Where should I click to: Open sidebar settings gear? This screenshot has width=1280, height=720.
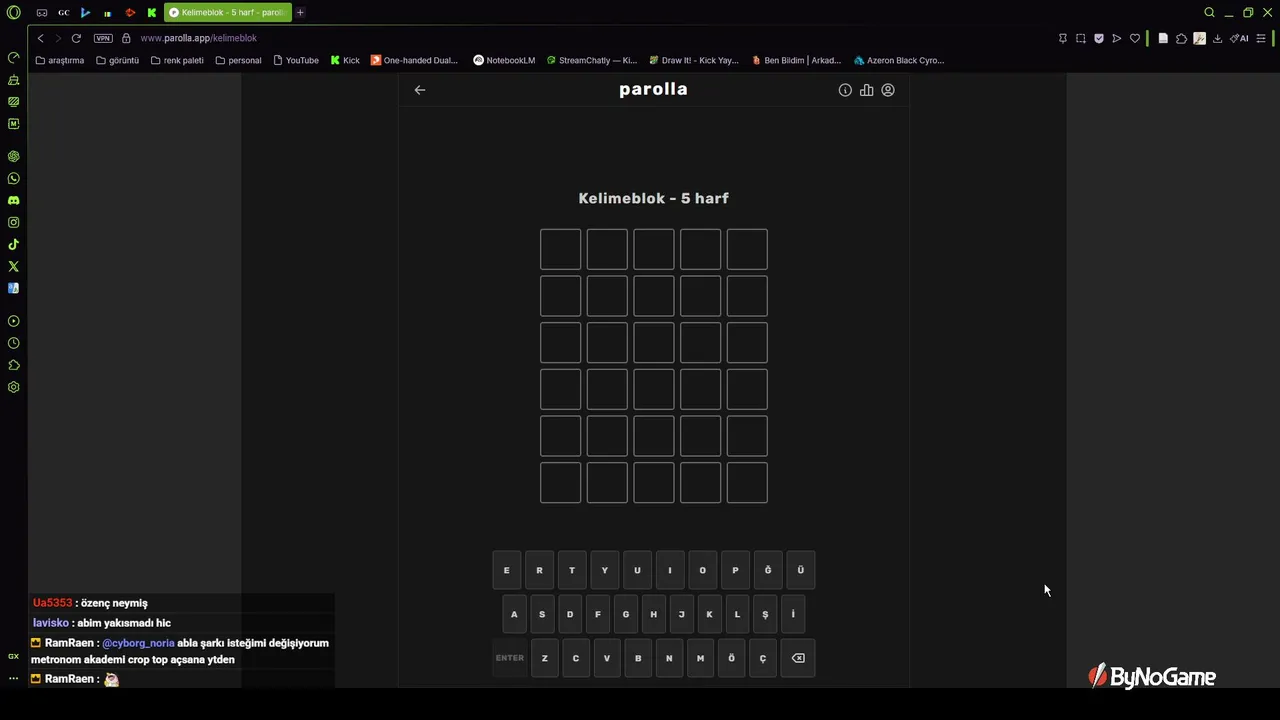coord(14,387)
